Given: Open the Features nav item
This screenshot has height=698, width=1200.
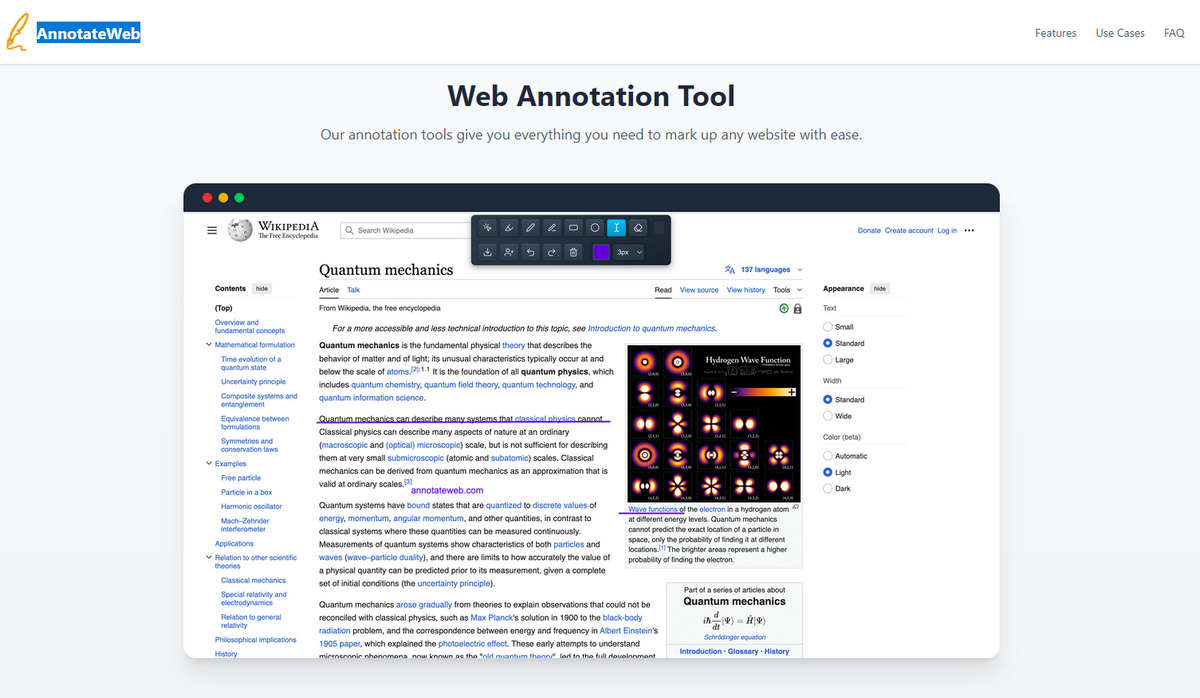Looking at the screenshot, I should 1056,33.
